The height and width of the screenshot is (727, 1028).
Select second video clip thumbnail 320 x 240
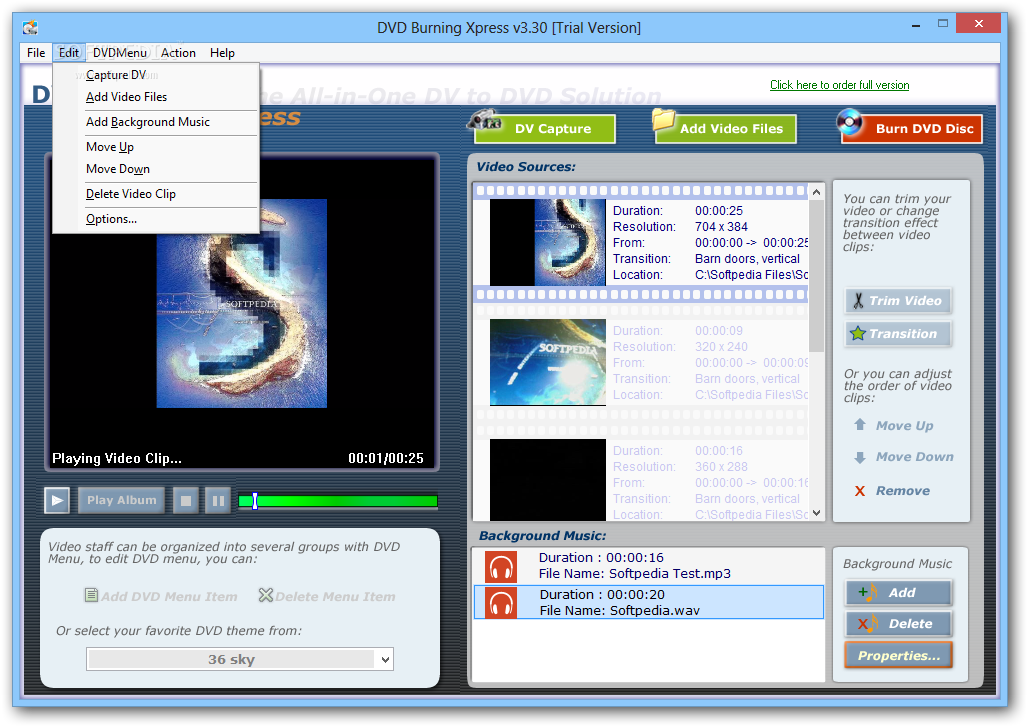click(x=547, y=362)
